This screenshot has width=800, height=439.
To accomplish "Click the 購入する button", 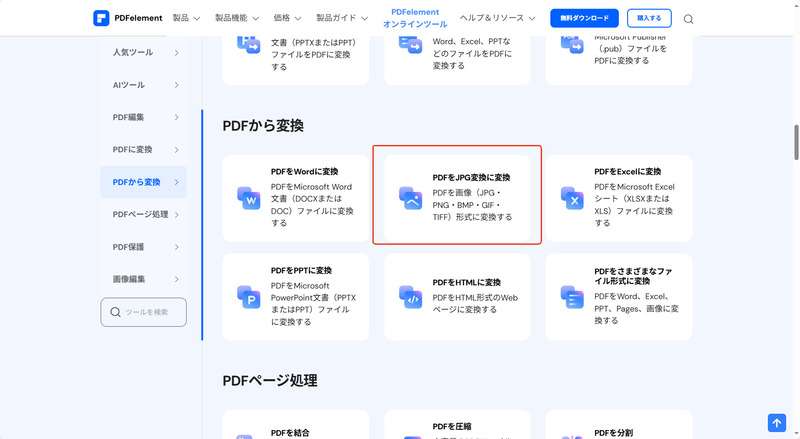I will (x=649, y=18).
